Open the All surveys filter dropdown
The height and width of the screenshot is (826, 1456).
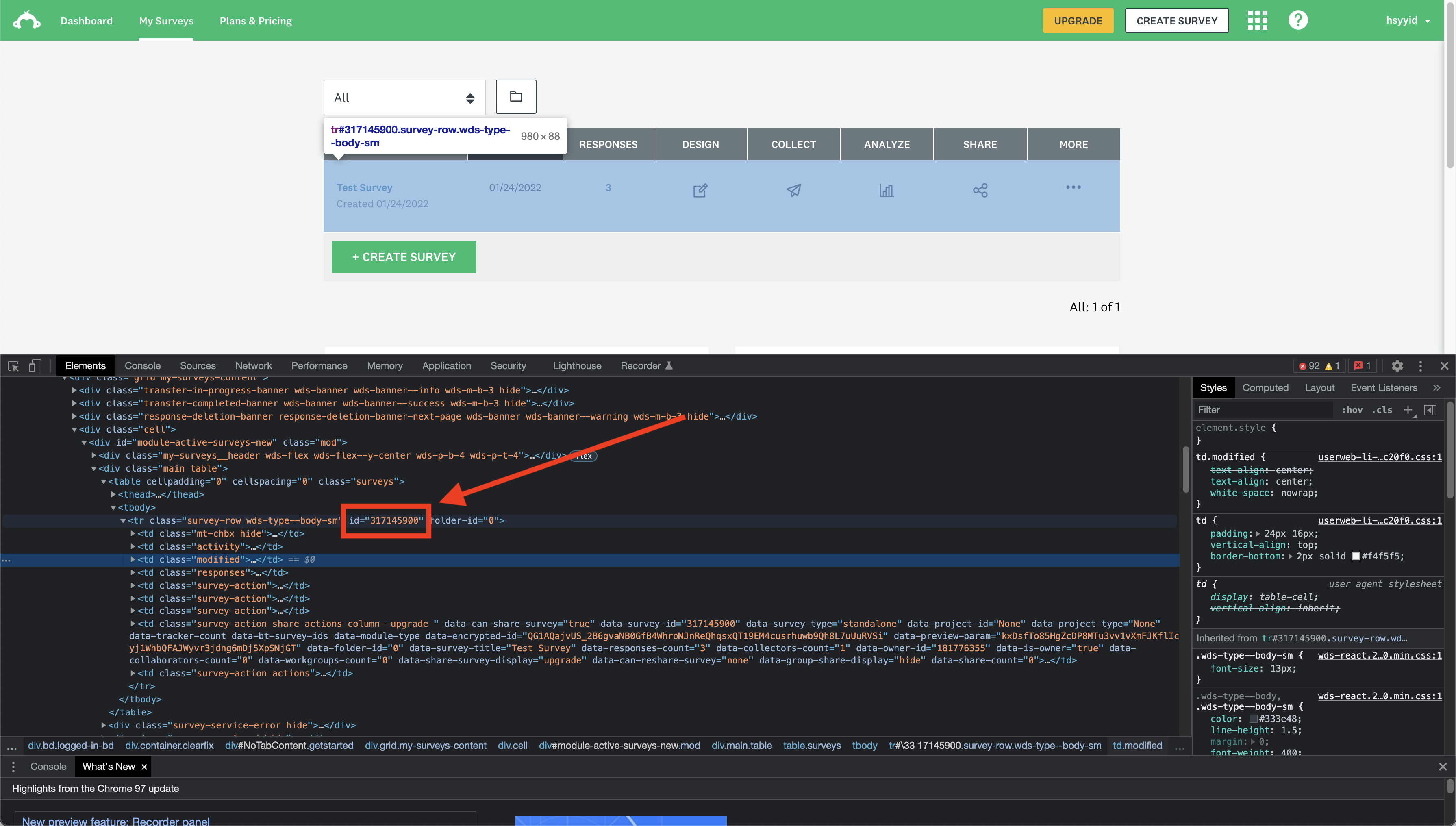(x=404, y=98)
